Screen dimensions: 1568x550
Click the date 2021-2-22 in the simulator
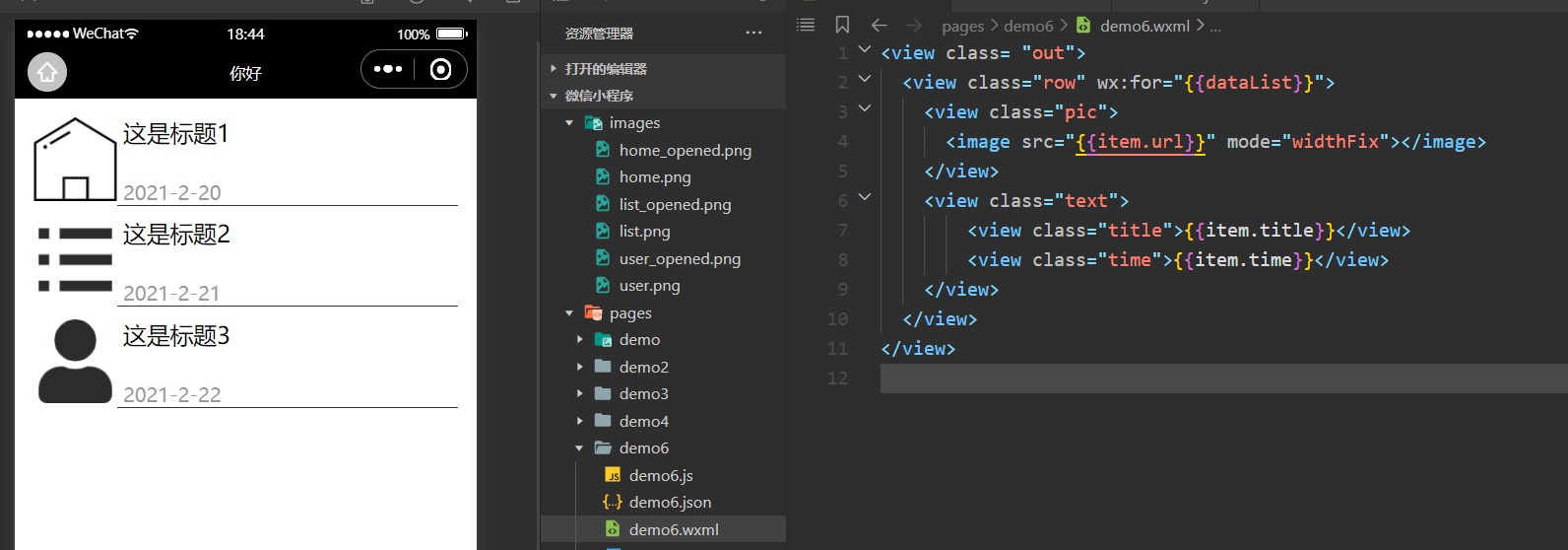point(172,394)
